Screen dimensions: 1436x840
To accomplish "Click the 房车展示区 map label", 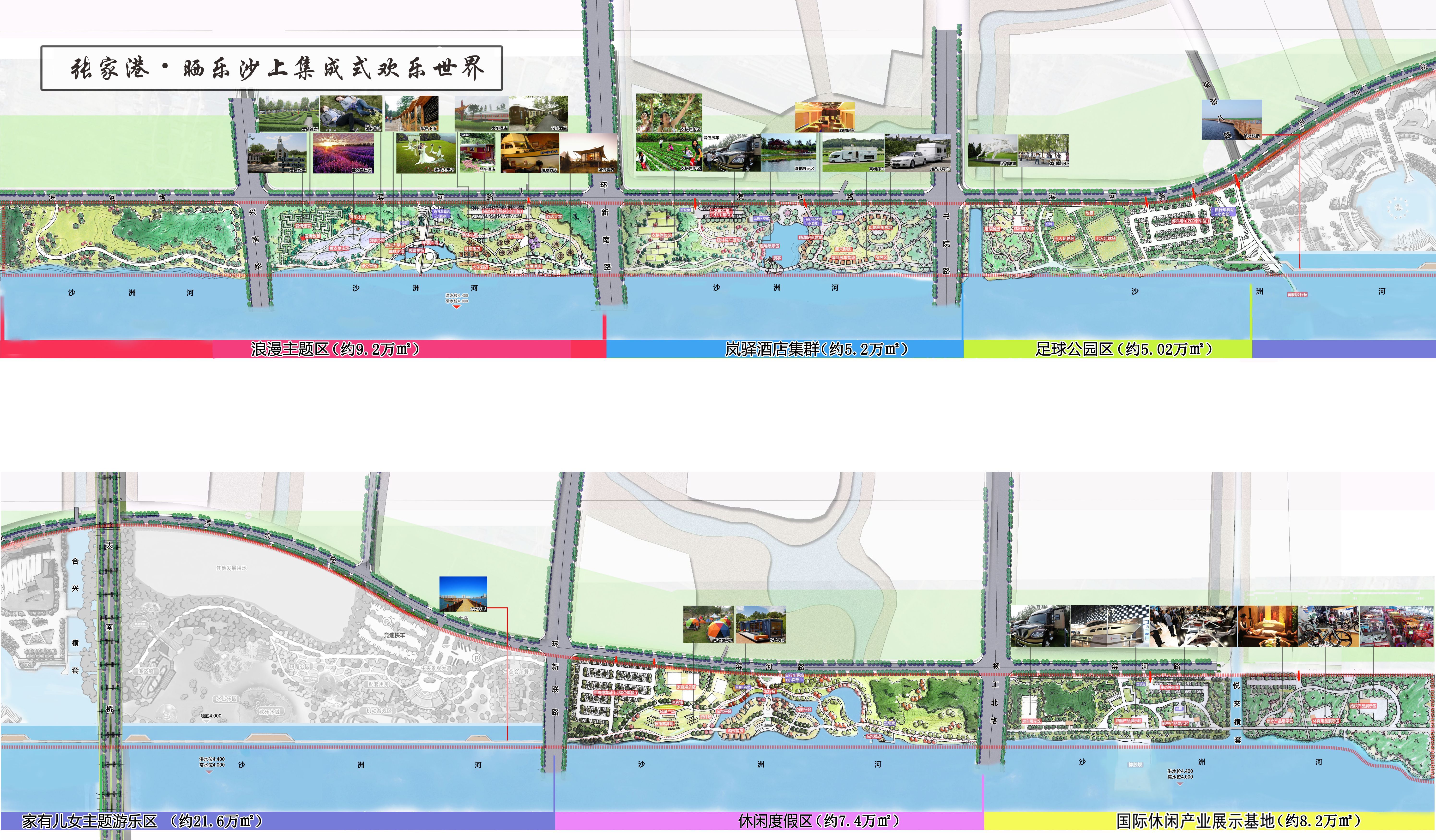I will tap(1032, 721).
